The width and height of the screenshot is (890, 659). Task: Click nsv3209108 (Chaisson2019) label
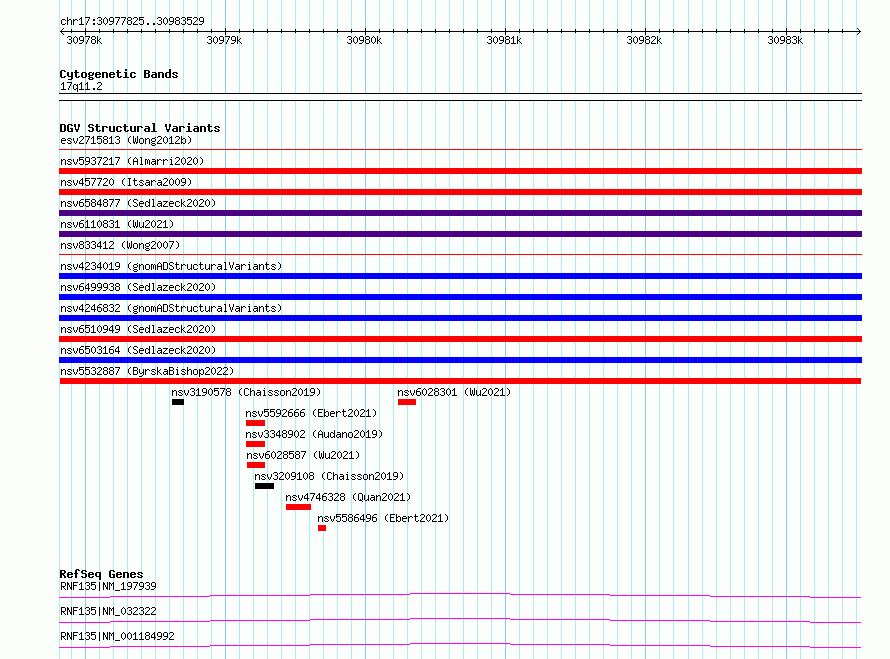click(x=329, y=476)
